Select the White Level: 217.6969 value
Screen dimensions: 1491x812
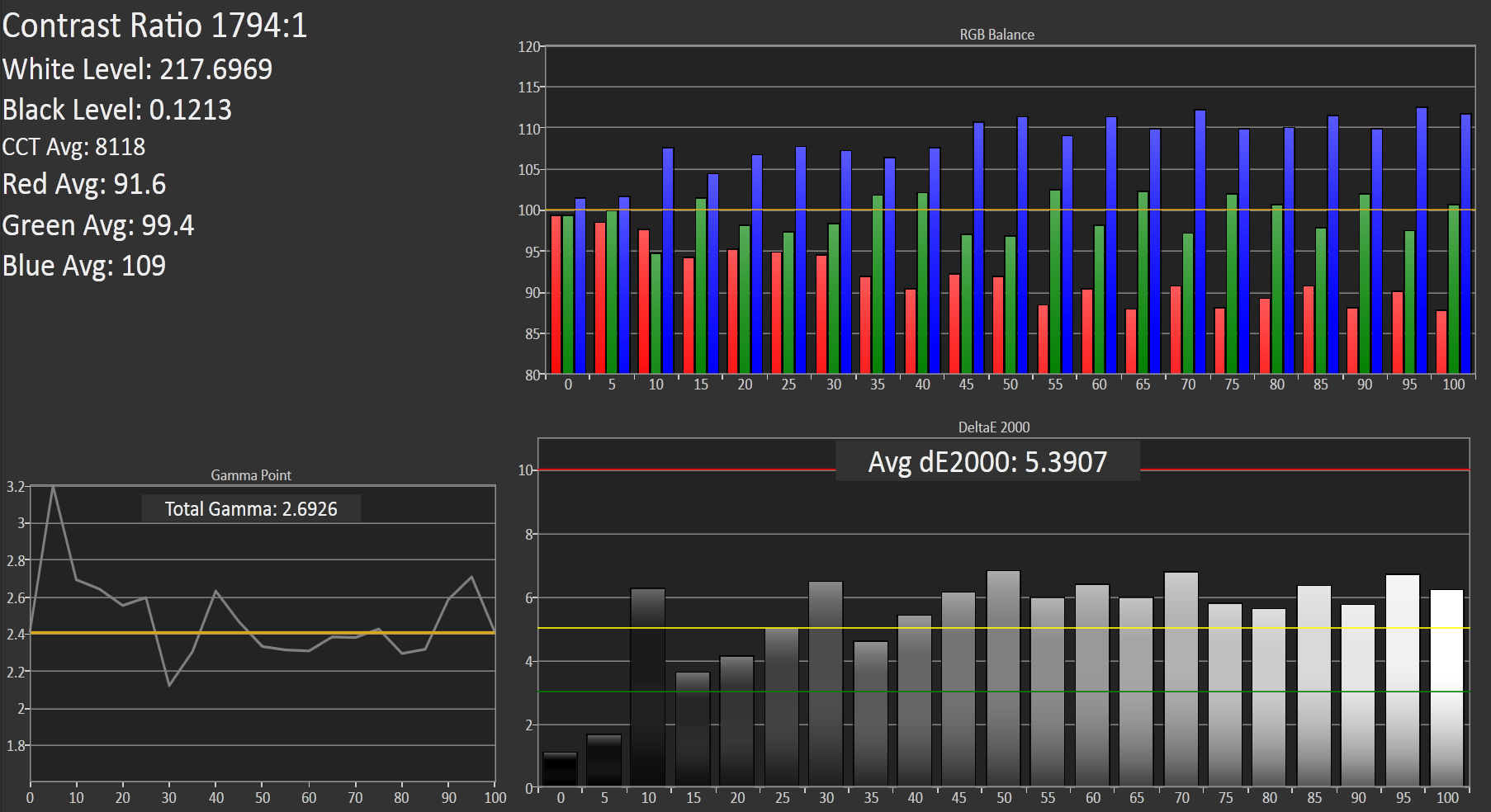(x=137, y=69)
